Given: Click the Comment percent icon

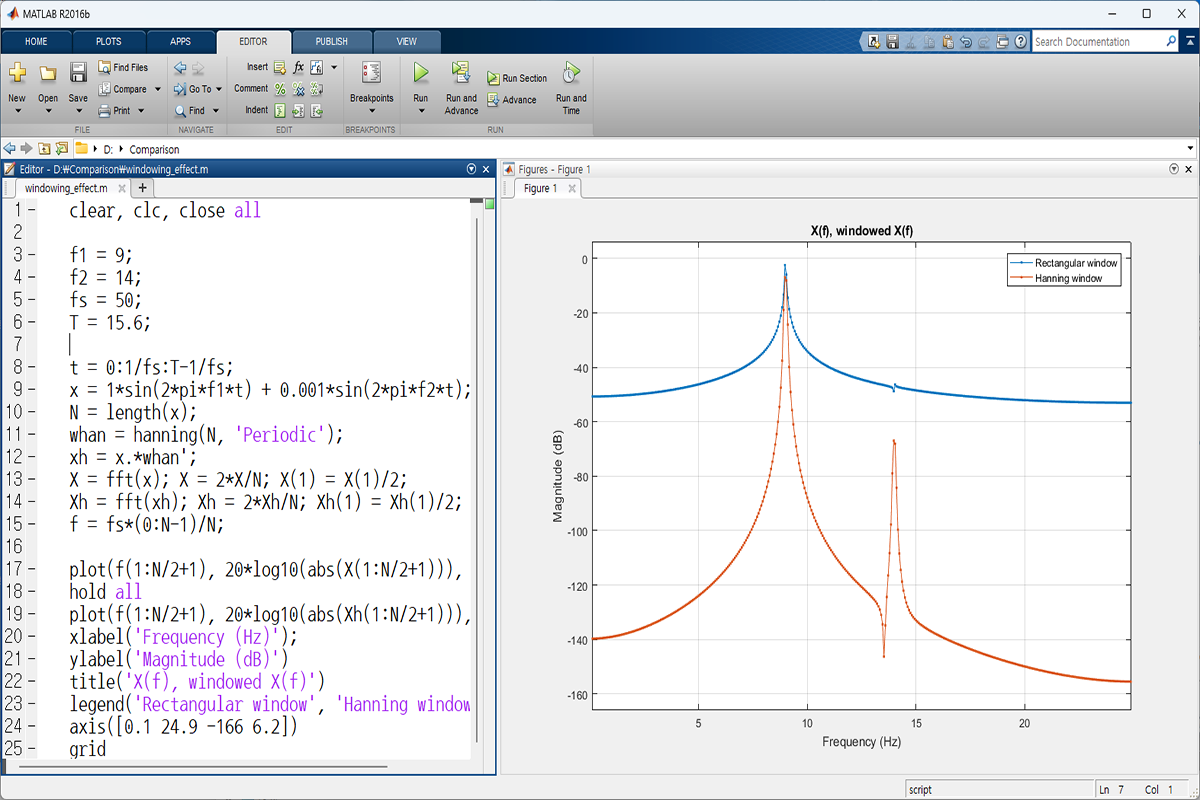Looking at the screenshot, I should (x=280, y=89).
